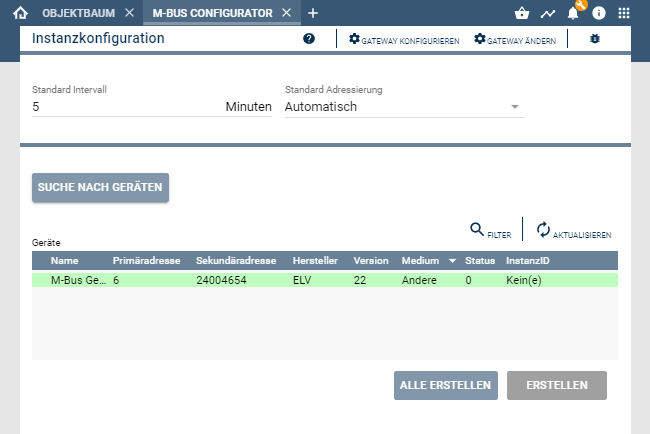Select the M-Bus Configurator tab

[211, 13]
